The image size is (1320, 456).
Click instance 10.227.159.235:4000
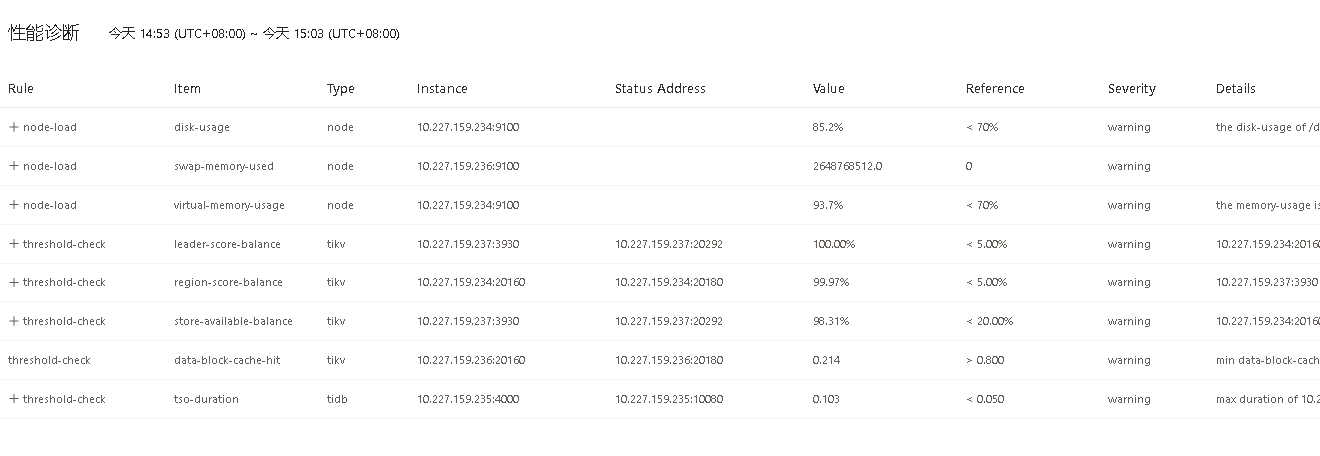468,399
